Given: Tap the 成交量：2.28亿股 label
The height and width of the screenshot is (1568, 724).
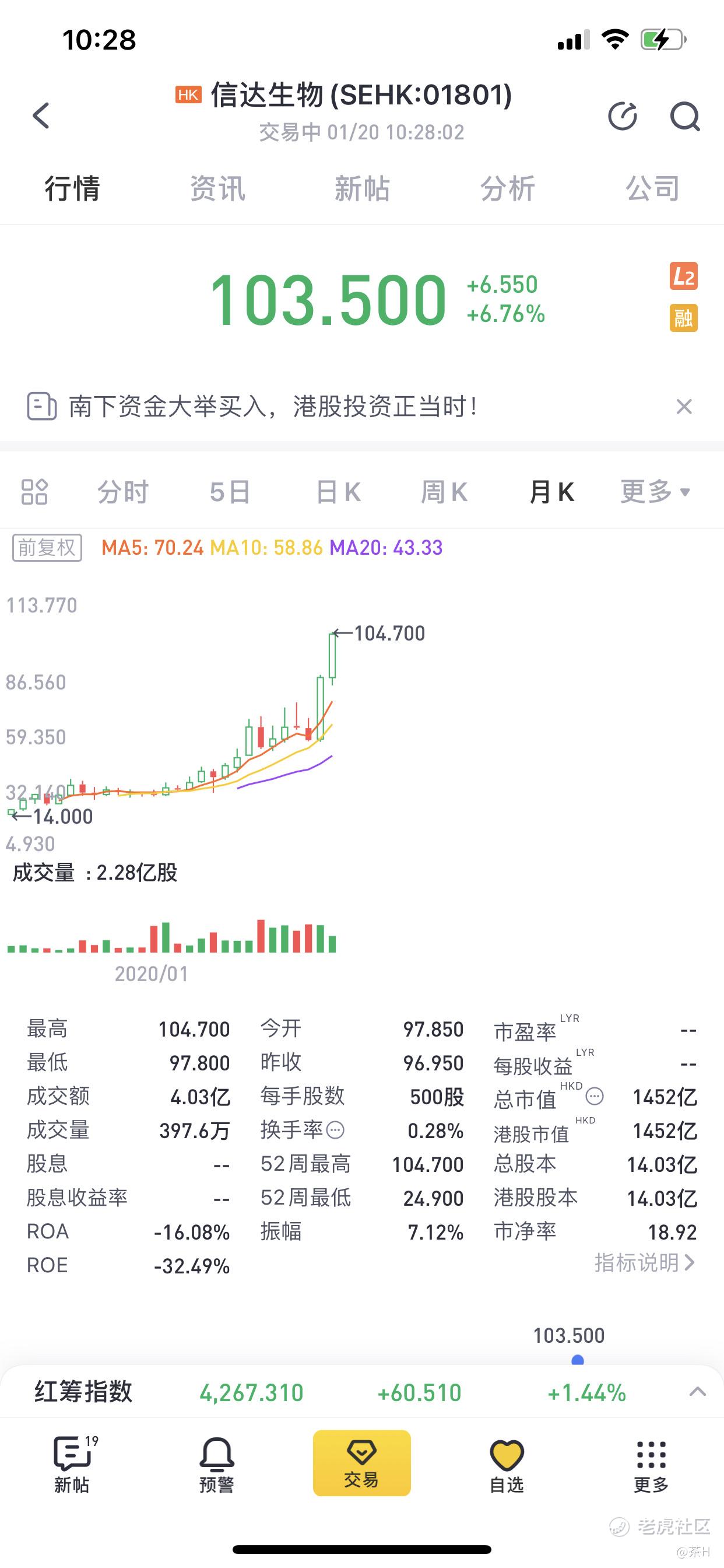Looking at the screenshot, I should click(95, 872).
